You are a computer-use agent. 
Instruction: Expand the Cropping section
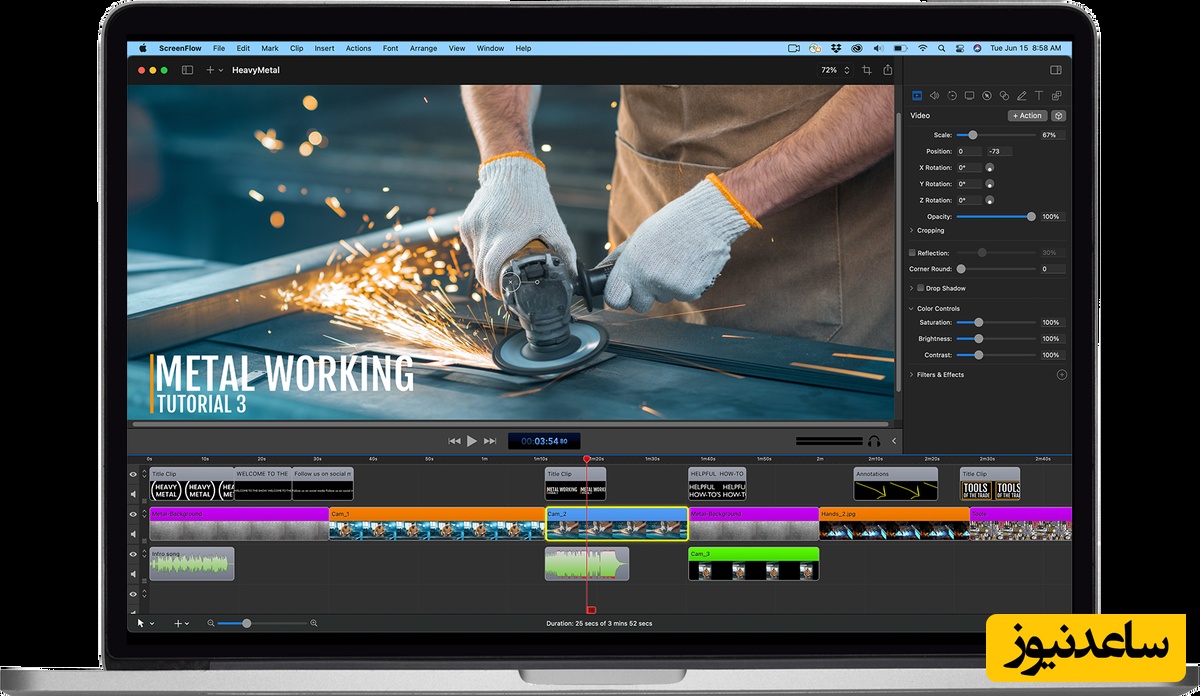click(x=911, y=230)
